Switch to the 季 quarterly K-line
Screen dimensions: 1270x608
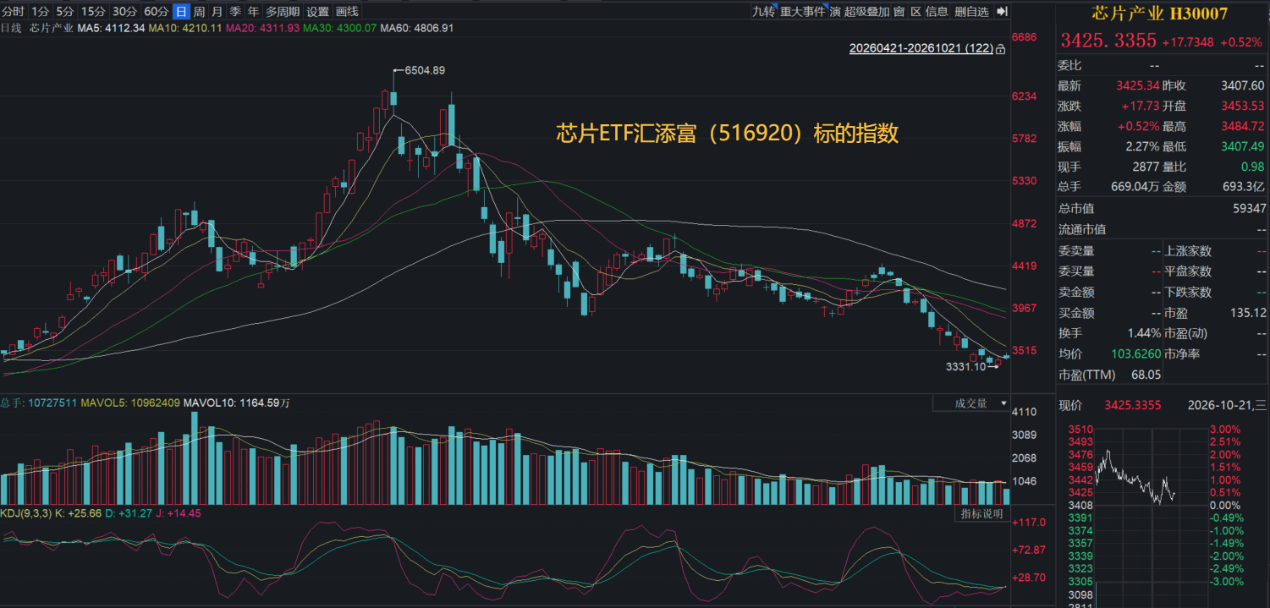(235, 12)
